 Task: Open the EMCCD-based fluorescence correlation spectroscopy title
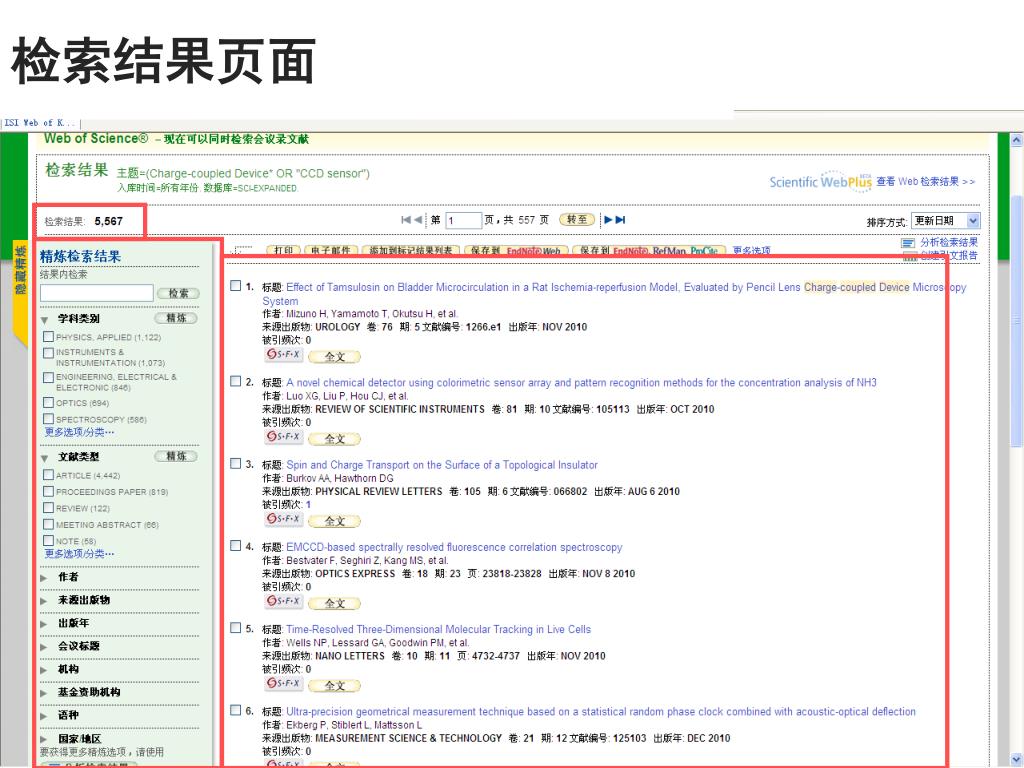pyautogui.click(x=454, y=547)
